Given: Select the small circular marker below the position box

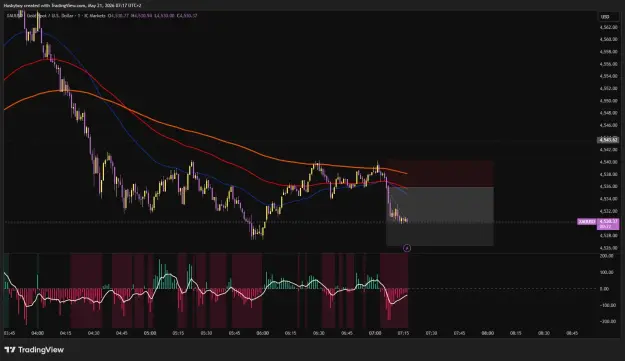Looking at the screenshot, I should pyautogui.click(x=407, y=248).
